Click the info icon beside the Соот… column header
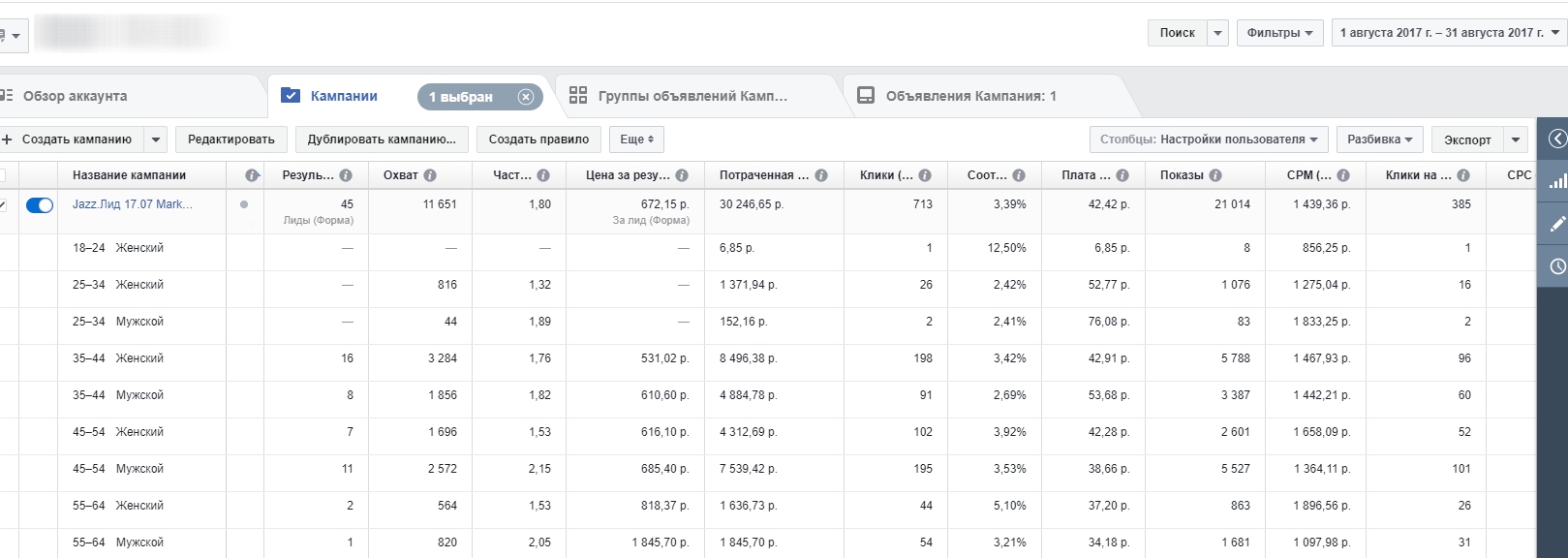Viewport: 1568px width, 558px height. click(x=1019, y=175)
